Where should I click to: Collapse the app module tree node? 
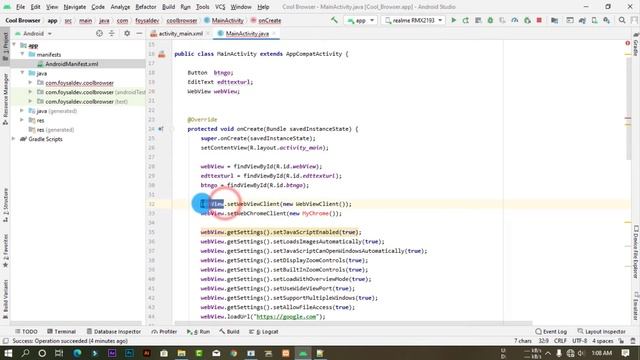click(x=15, y=45)
